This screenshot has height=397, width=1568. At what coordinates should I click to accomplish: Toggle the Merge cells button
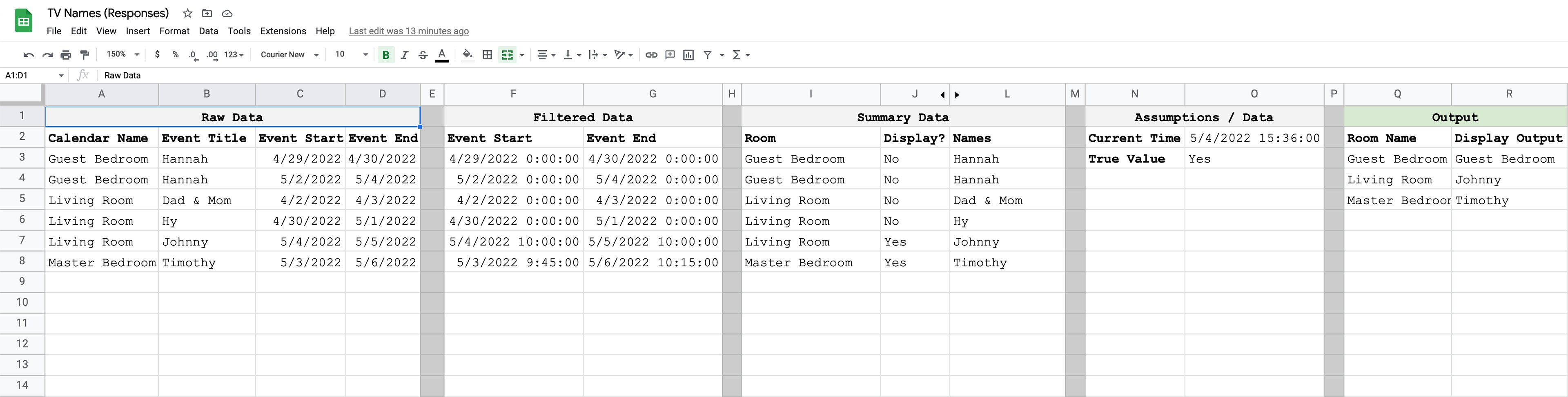point(507,55)
